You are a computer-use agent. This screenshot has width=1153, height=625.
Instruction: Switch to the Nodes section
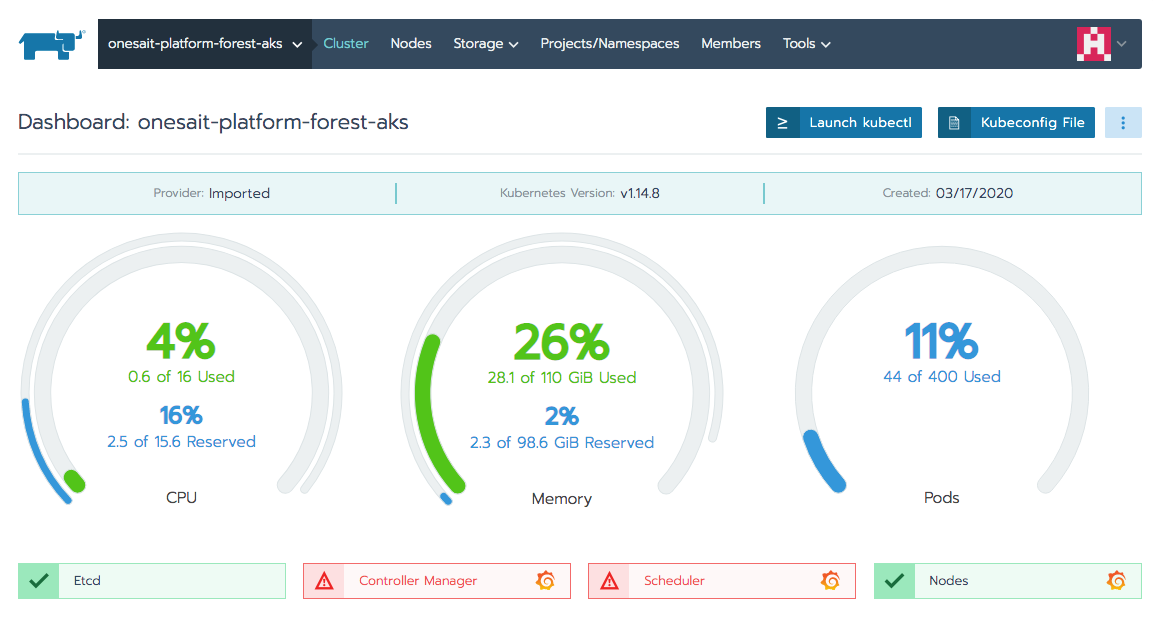[x=411, y=43]
